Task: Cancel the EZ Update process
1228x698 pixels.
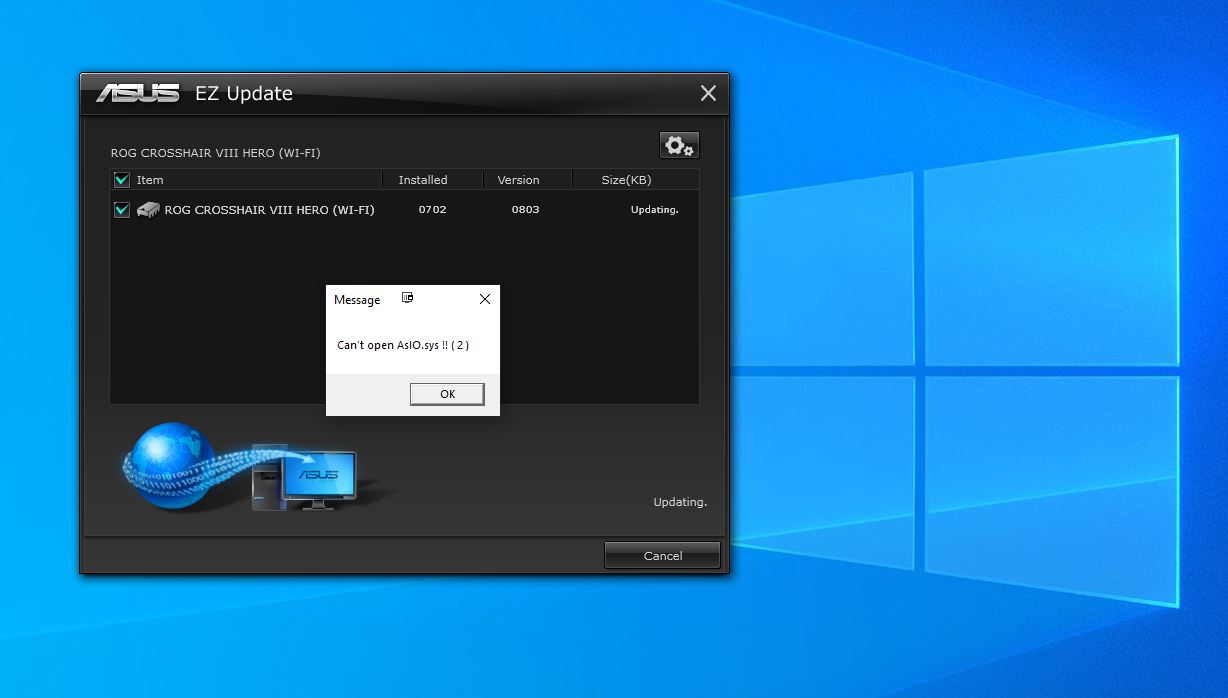Action: (662, 555)
